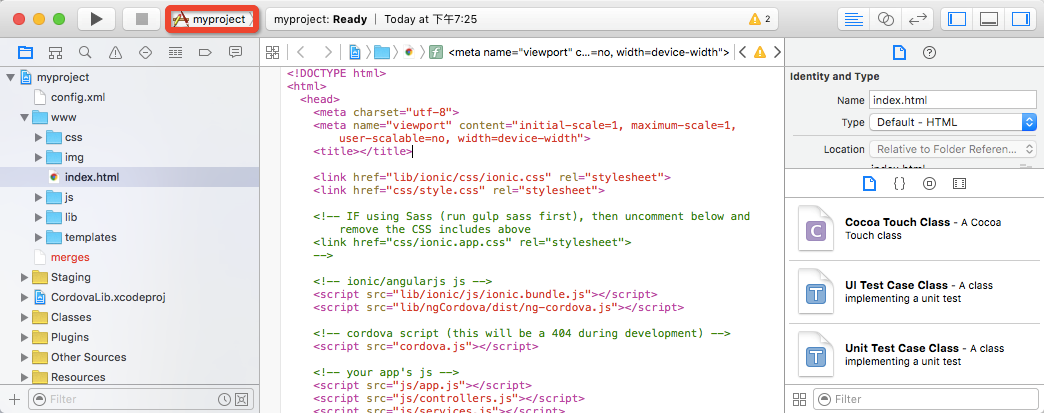
Task: Toggle the Navigator panel visibility
Action: pos(957,19)
